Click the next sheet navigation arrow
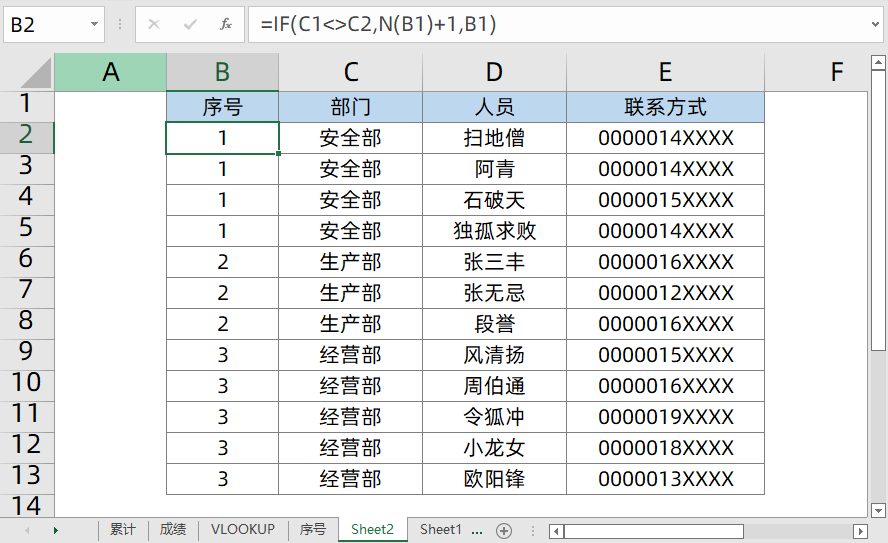 tap(56, 531)
